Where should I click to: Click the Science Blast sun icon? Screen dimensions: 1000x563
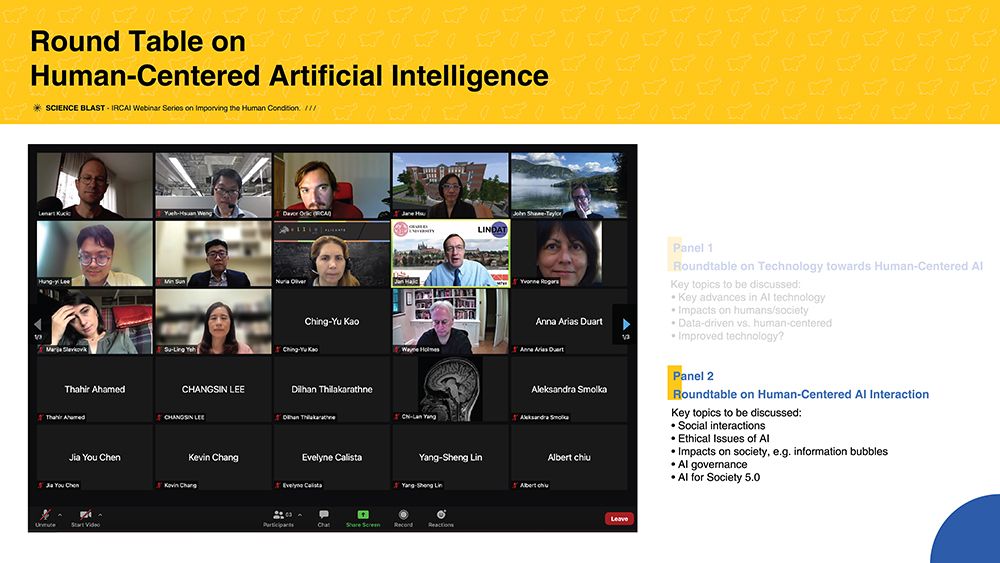tap(37, 107)
